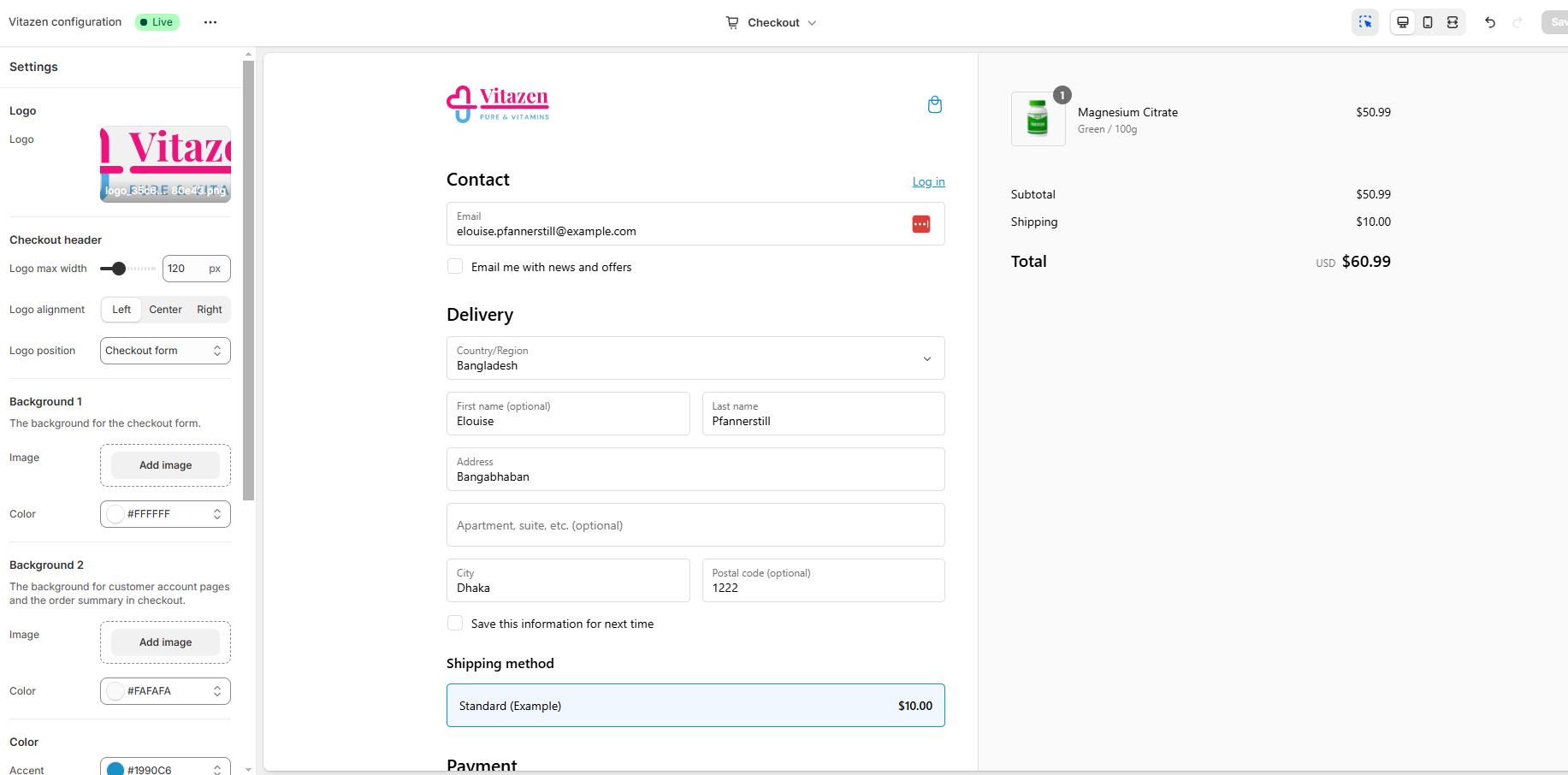Open the Checkout page selector dropdown
This screenshot has height=775, width=1568.
tap(772, 22)
